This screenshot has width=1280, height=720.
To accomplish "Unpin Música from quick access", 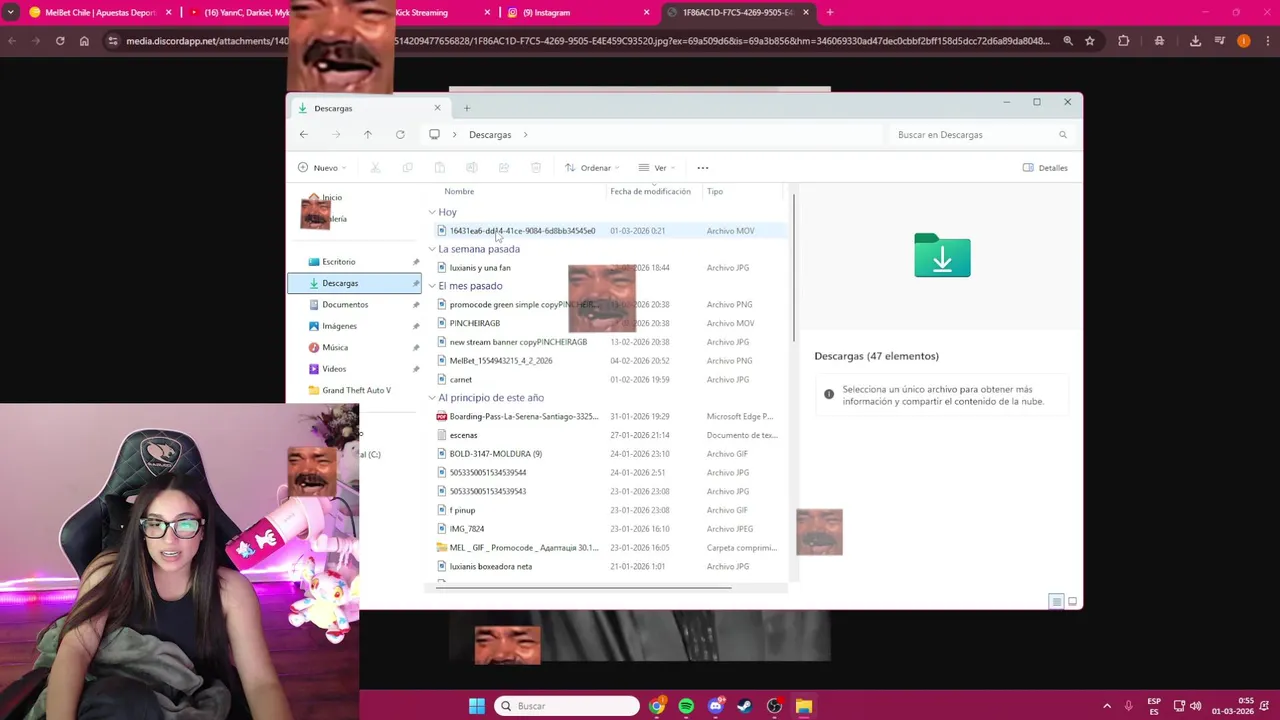I will pyautogui.click(x=416, y=347).
